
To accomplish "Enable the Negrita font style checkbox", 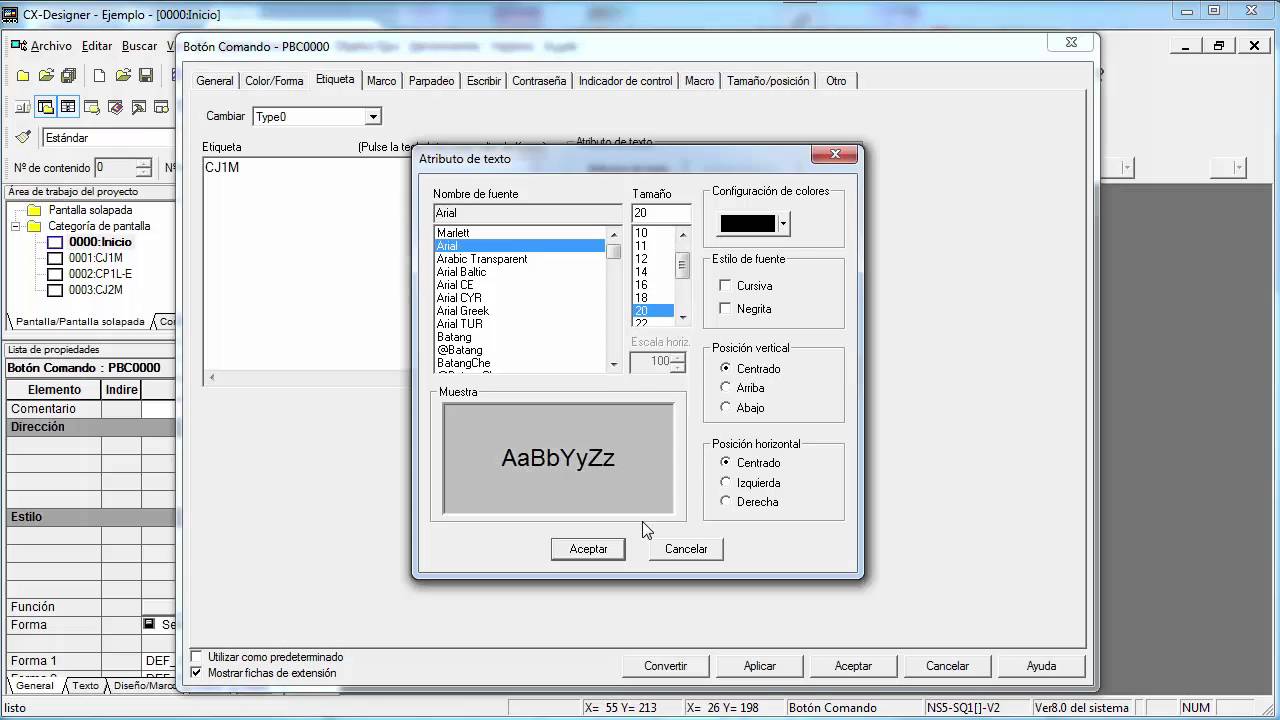I will point(726,309).
